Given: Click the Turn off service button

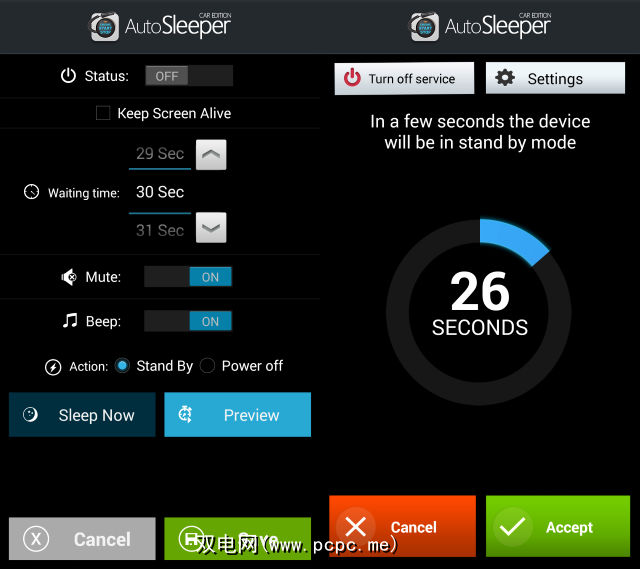Looking at the screenshot, I should 404,78.
